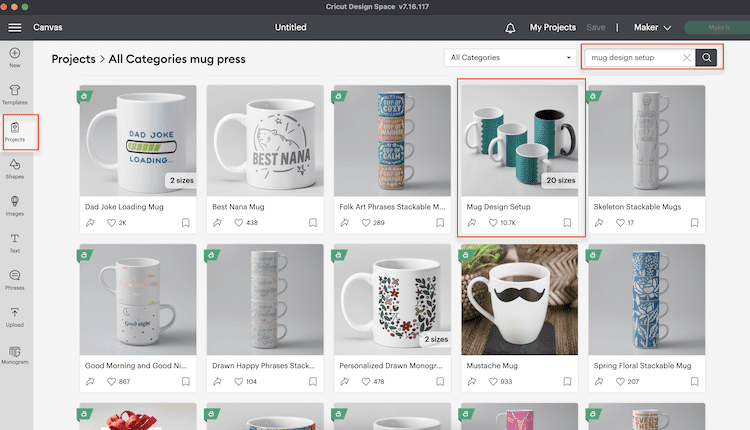
Task: Click the Drawn Happy Phrases Stack title
Action: [264, 366]
